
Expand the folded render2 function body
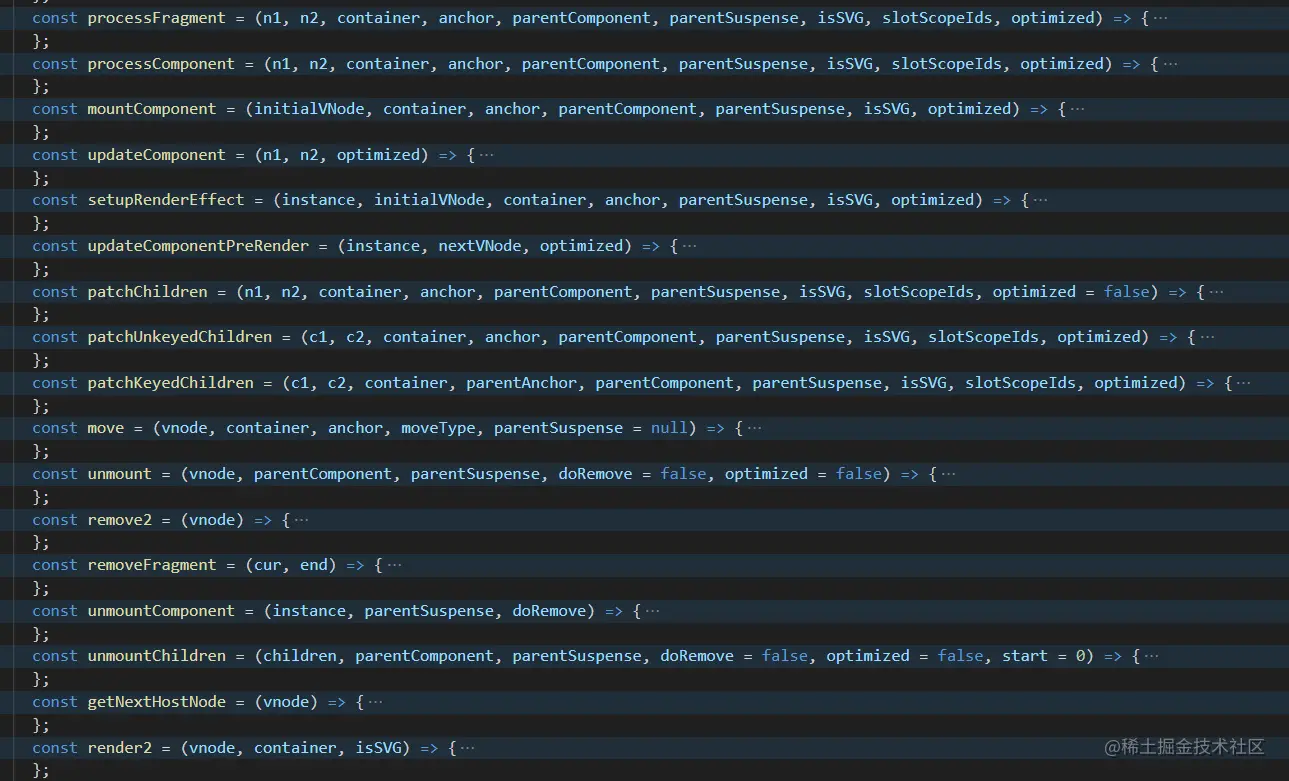467,748
